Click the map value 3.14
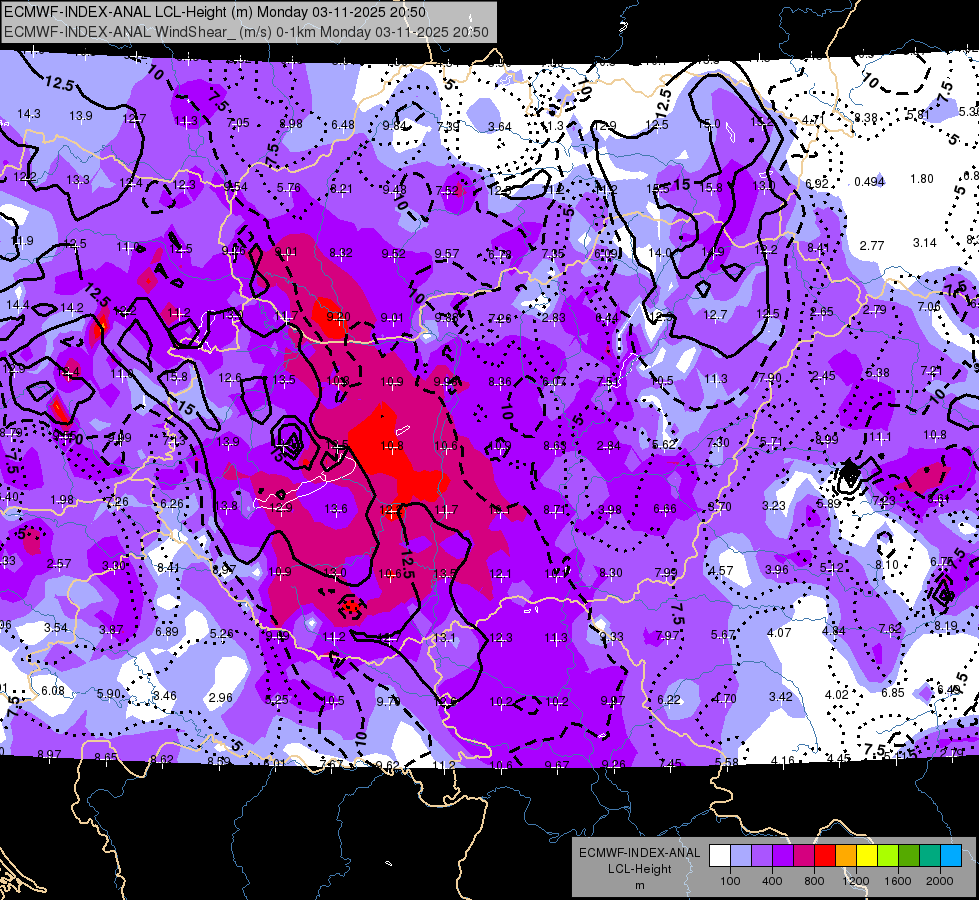This screenshot has height=900, width=979. pyautogui.click(x=925, y=242)
